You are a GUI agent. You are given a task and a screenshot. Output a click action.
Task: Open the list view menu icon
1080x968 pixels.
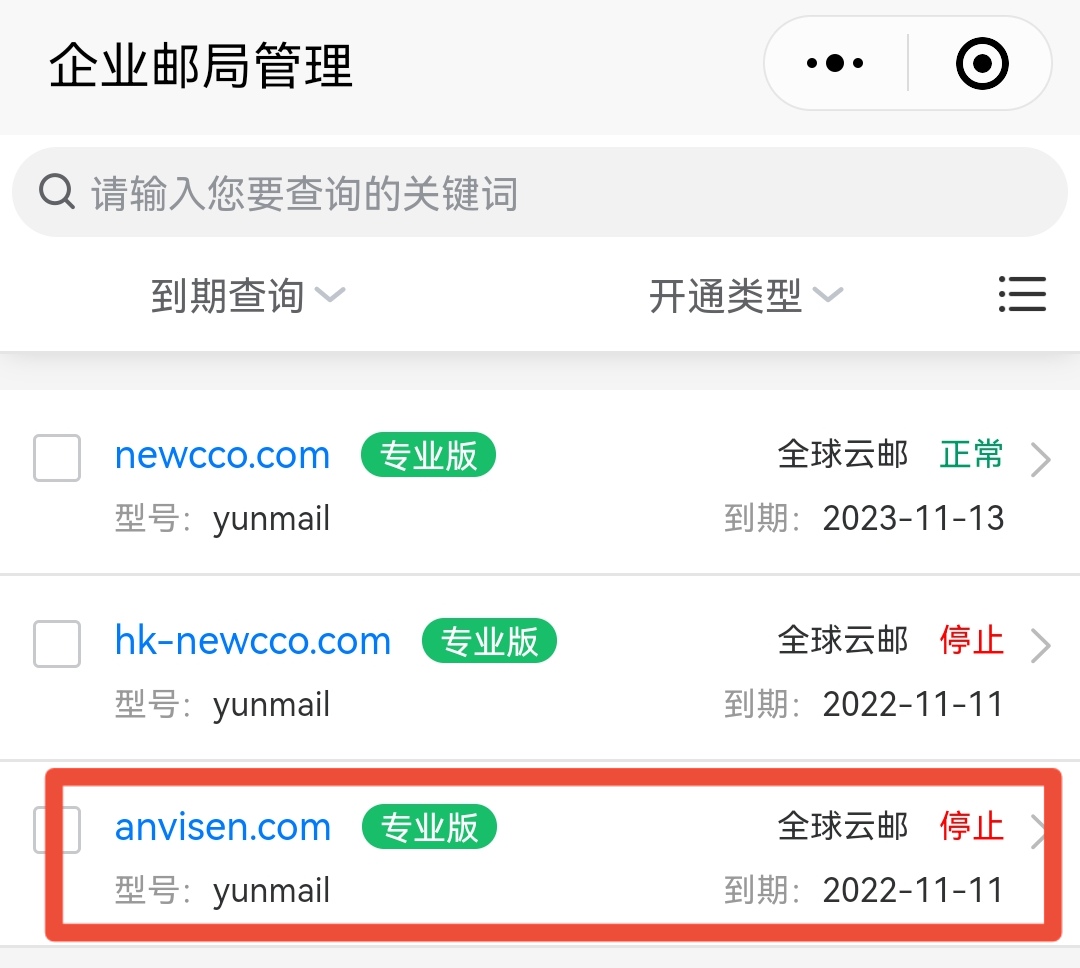click(x=1022, y=294)
